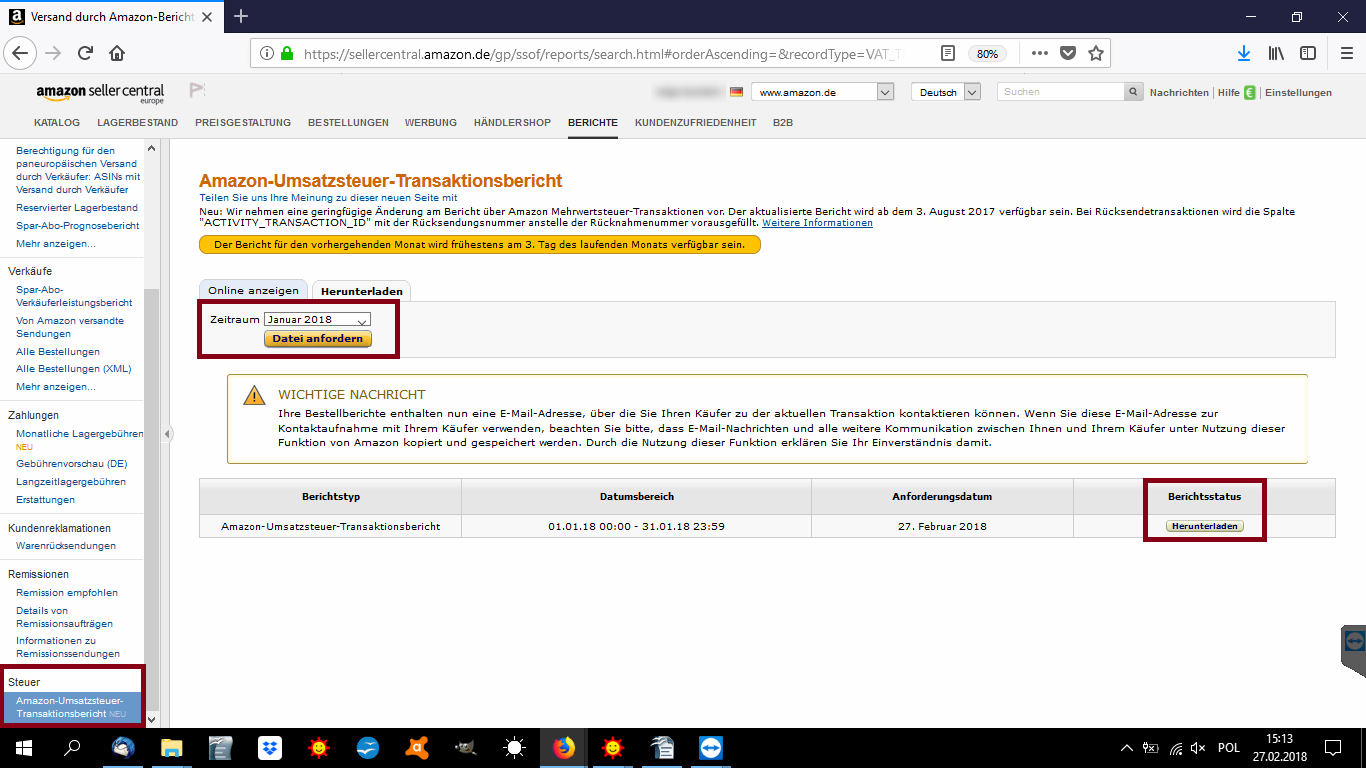This screenshot has height=768, width=1366.
Task: Open the TeamViewer side panel icon
Action: pyautogui.click(x=1355, y=641)
